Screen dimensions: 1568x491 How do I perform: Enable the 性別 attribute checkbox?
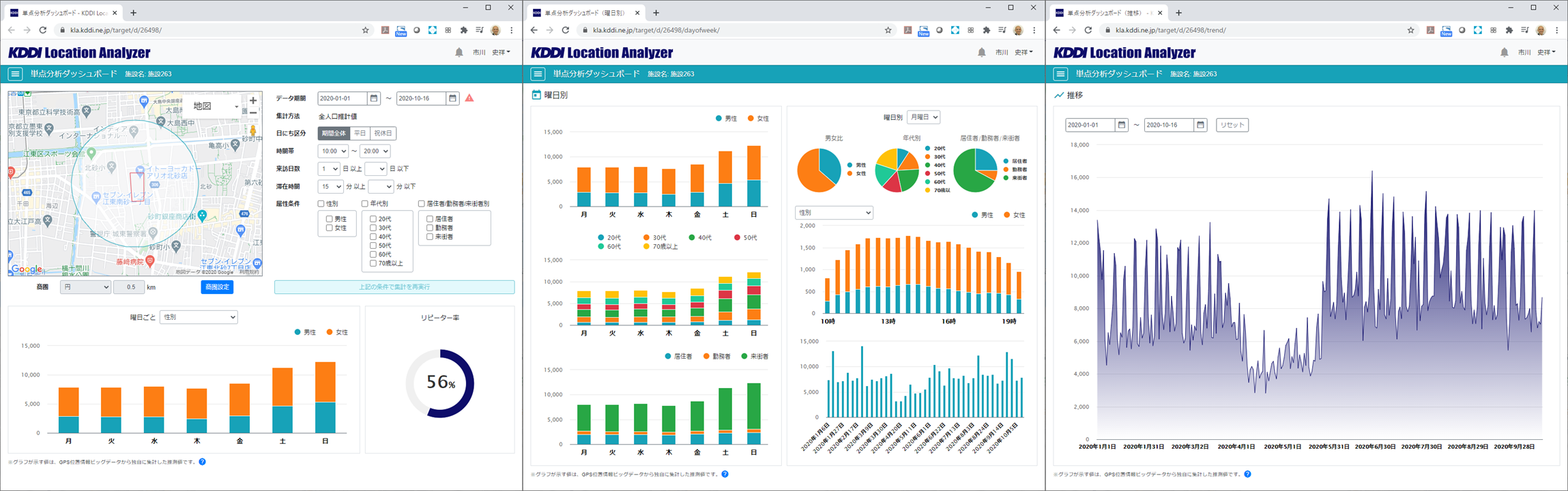point(321,204)
